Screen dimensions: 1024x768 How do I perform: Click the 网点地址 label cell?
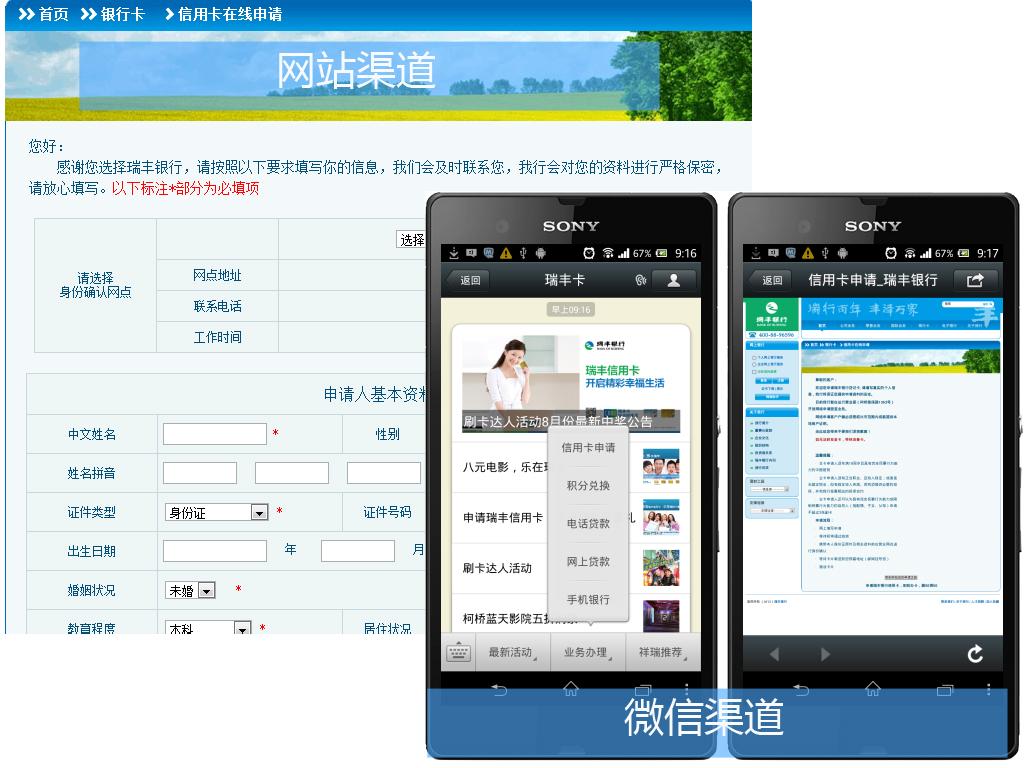pos(217,276)
